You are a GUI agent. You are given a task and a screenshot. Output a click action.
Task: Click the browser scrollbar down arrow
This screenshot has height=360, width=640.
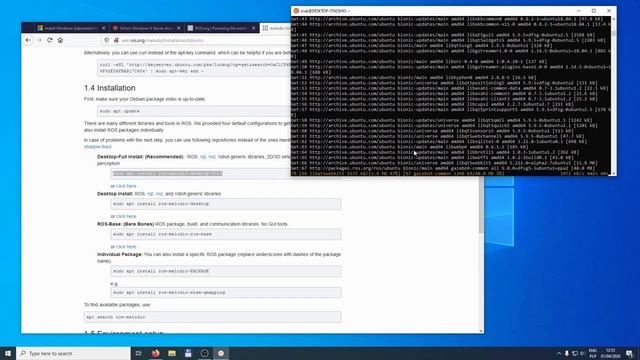[481, 331]
